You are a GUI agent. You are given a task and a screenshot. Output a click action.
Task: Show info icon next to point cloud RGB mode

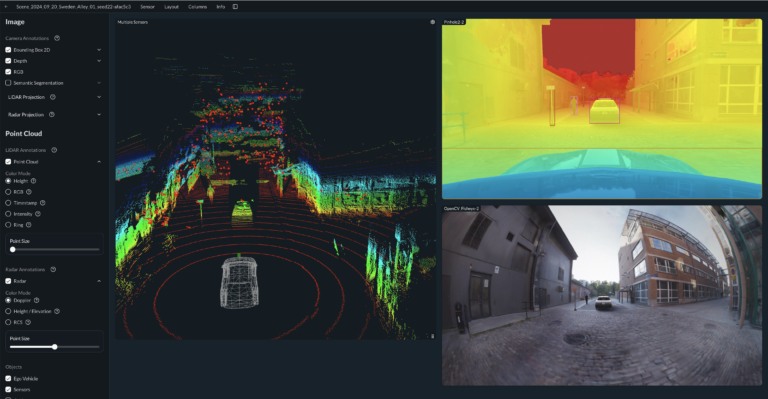28,192
